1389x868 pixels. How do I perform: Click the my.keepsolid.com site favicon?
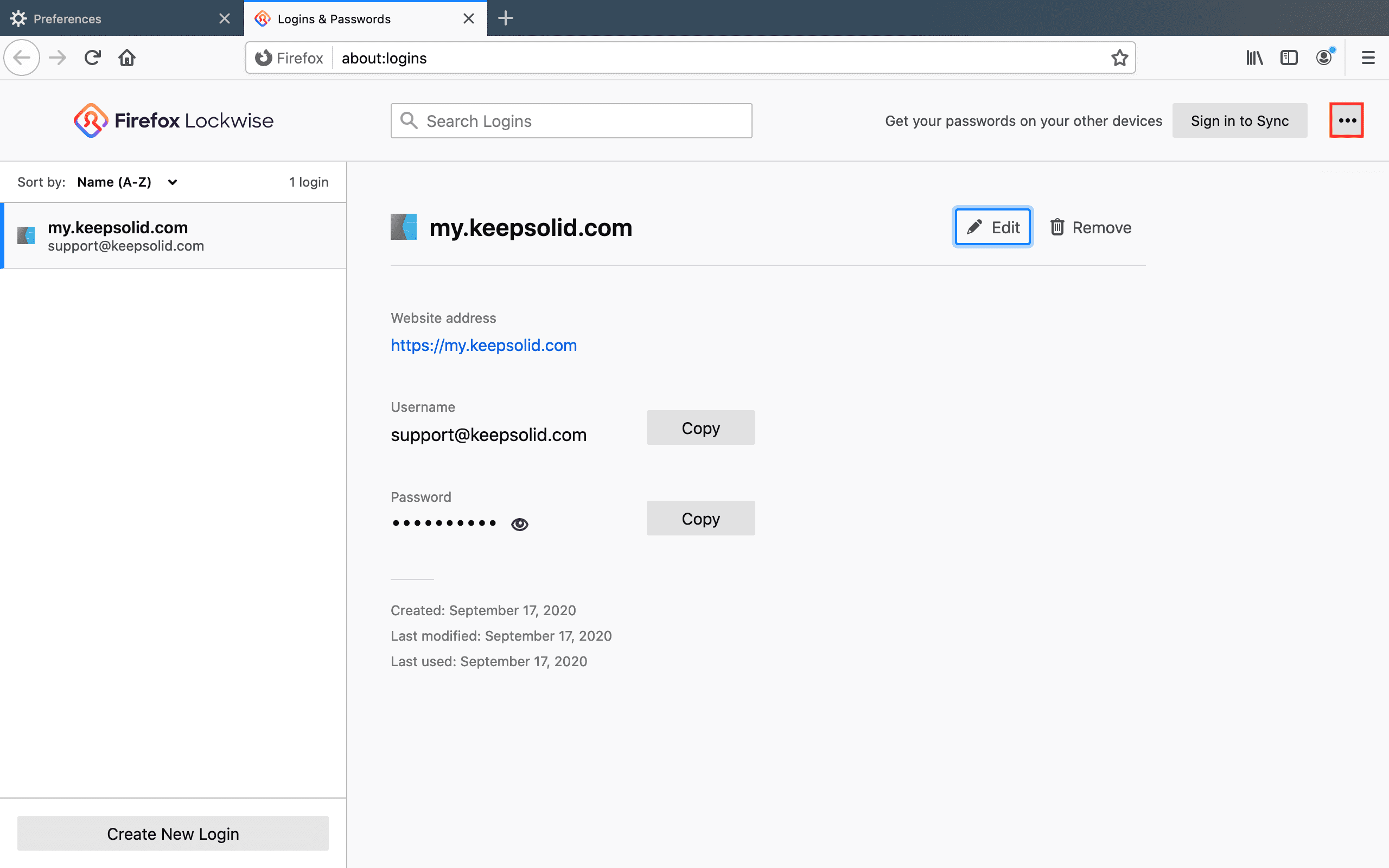pyautogui.click(x=403, y=227)
